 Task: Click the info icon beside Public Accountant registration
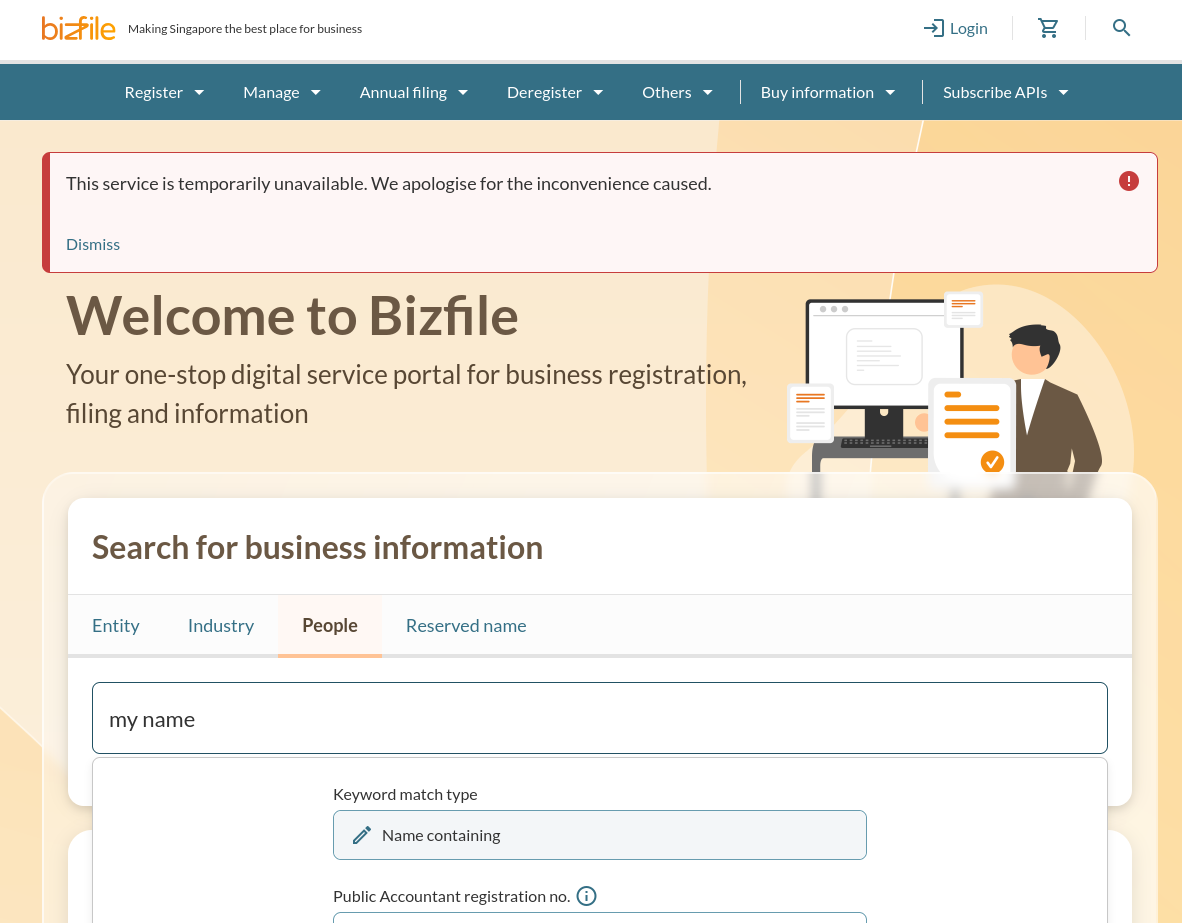[587, 896]
